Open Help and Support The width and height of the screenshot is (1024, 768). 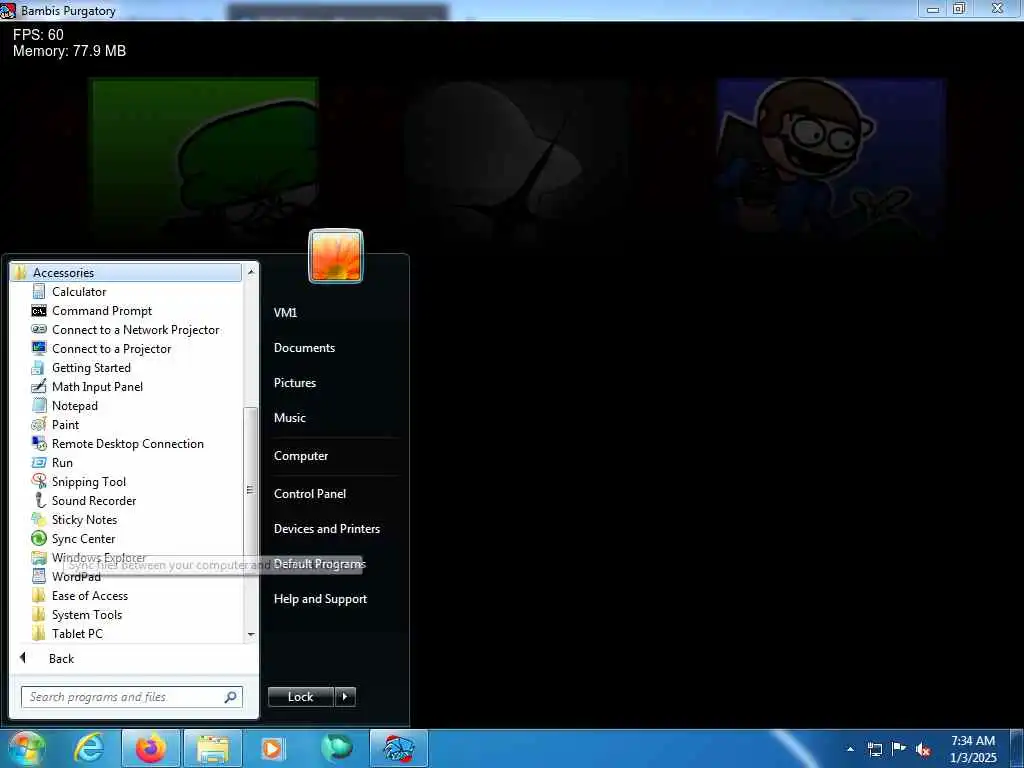(320, 599)
